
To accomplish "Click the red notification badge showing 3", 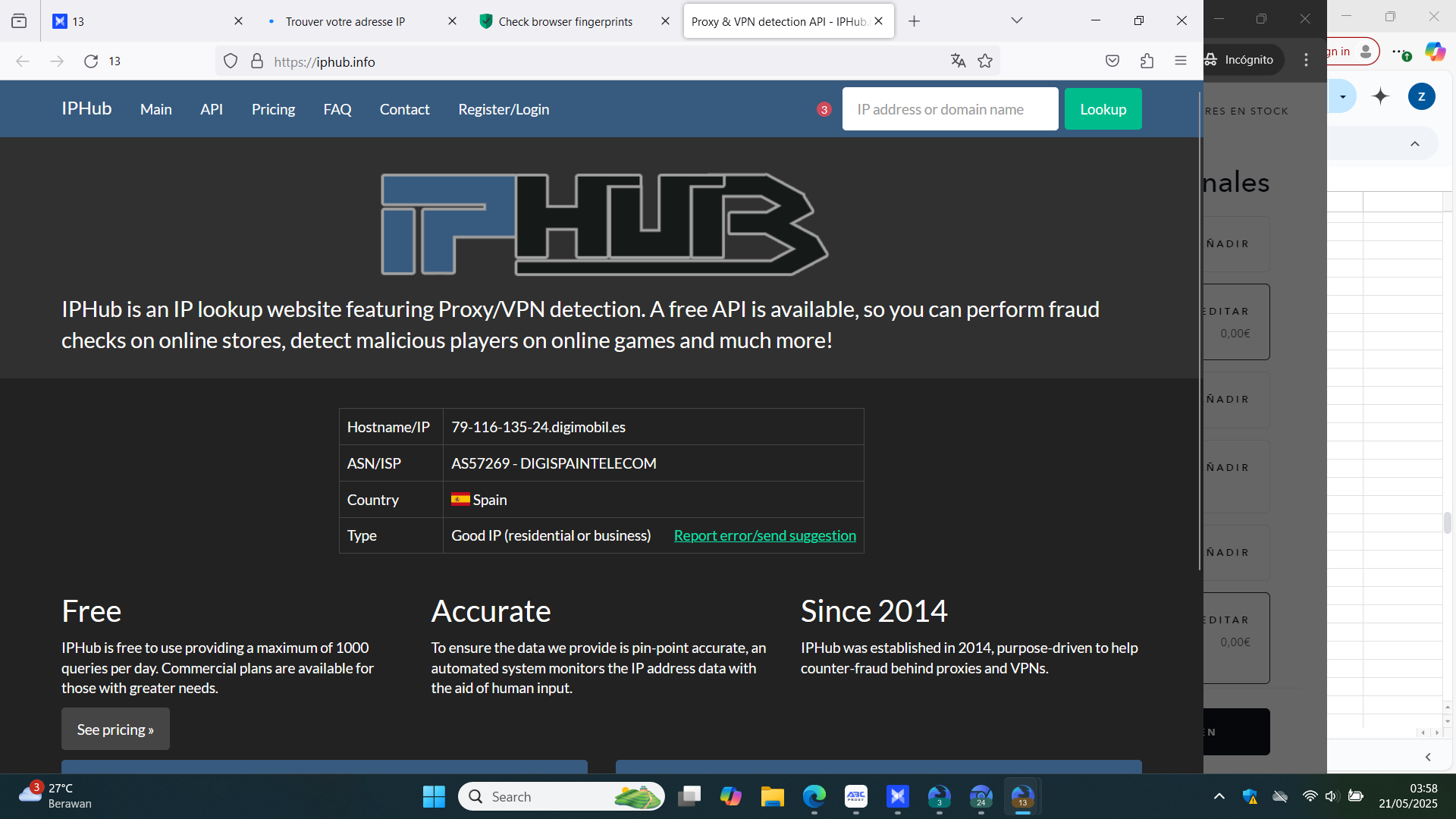I will coord(824,110).
